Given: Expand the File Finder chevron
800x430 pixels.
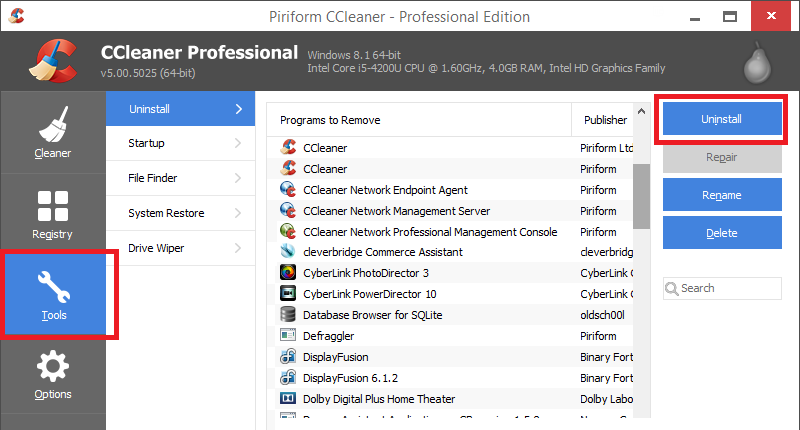Looking at the screenshot, I should (x=238, y=178).
